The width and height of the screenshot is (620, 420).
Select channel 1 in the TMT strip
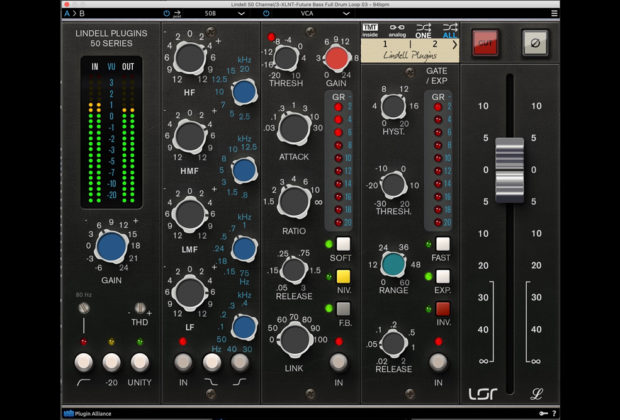tap(385, 44)
